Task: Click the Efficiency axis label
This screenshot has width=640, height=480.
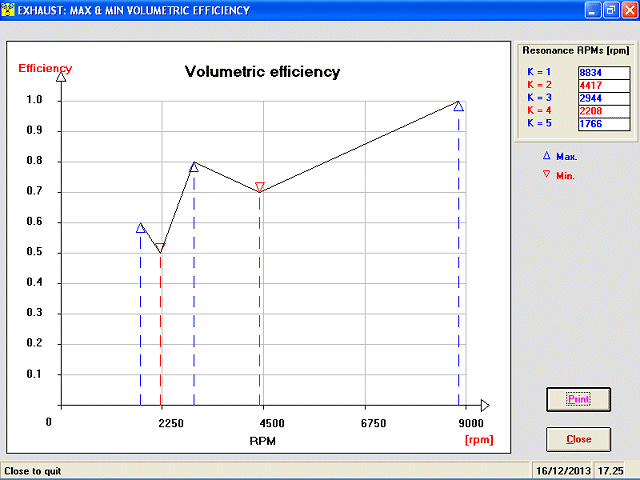Action: [45, 69]
